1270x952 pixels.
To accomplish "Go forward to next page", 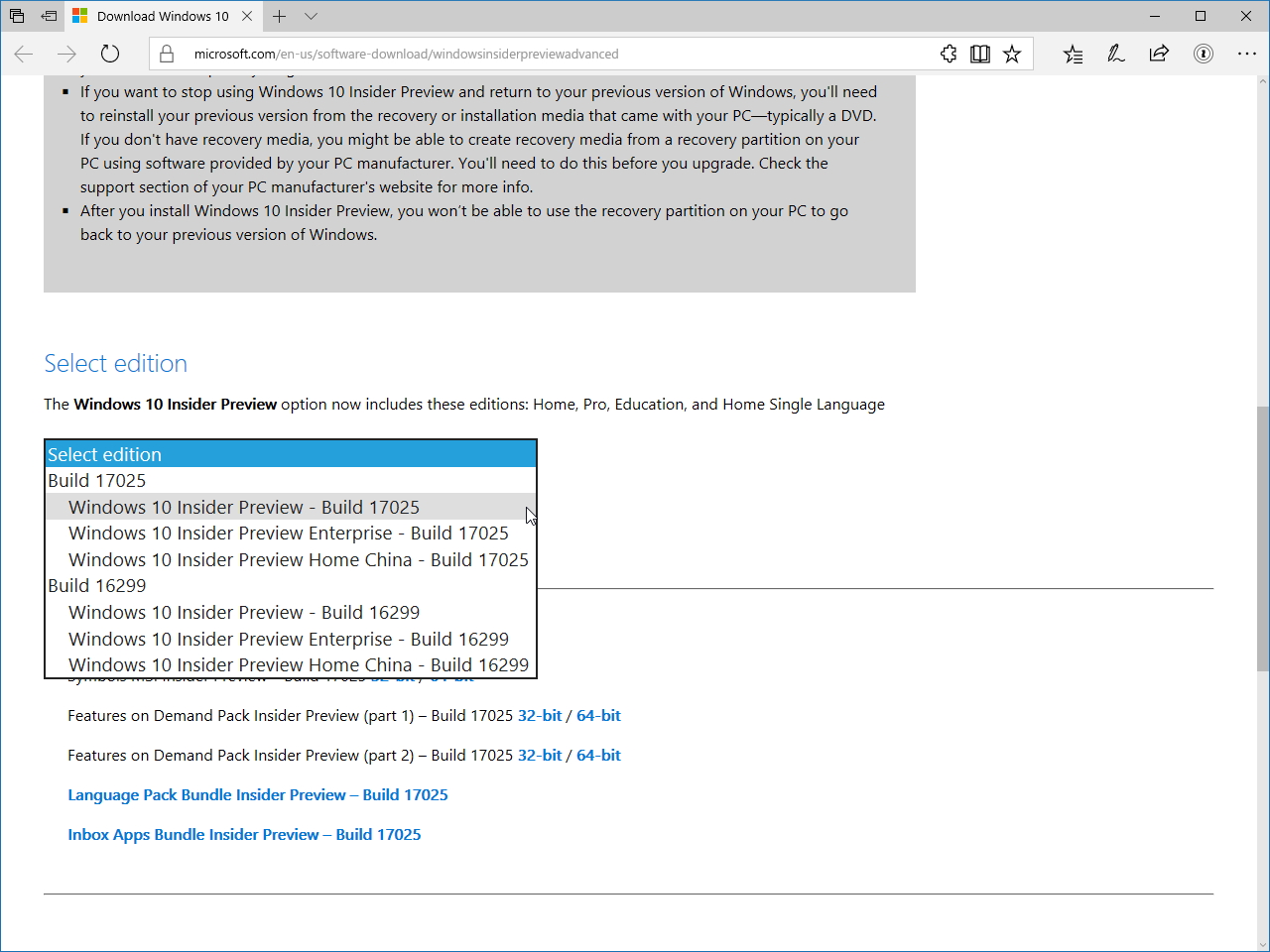I will [66, 54].
